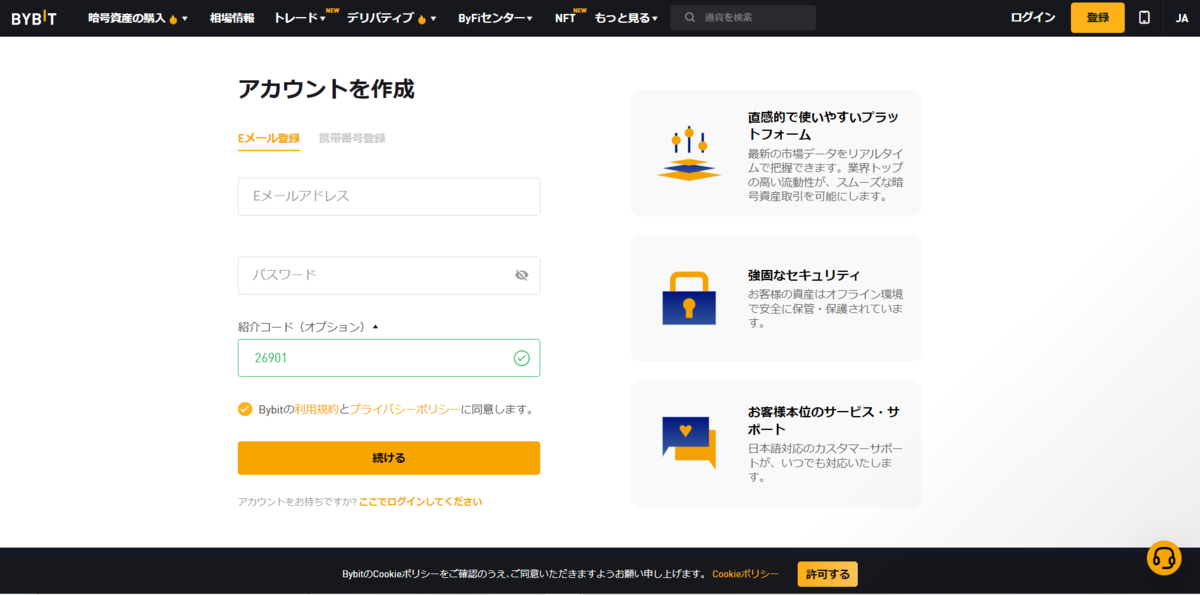Open the customer support headset chat
The height and width of the screenshot is (595, 1200).
point(1163,558)
